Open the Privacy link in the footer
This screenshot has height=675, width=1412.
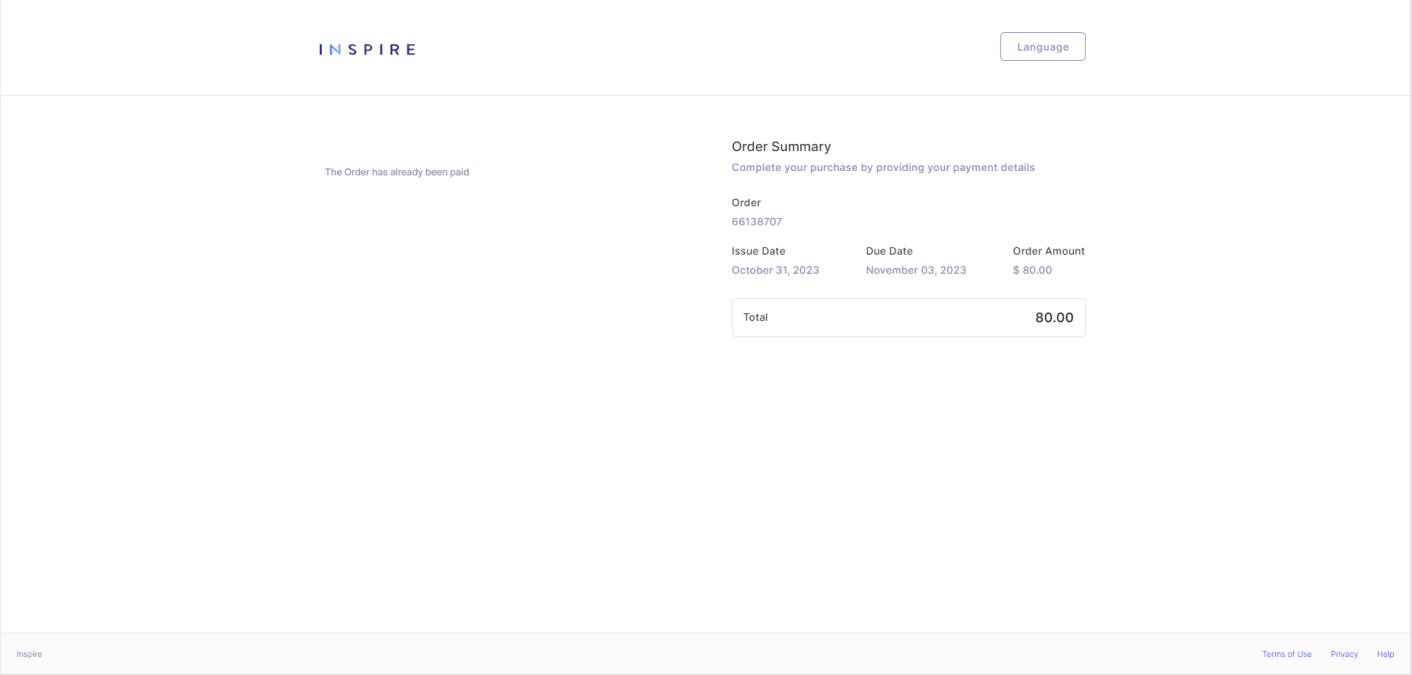tap(1344, 654)
